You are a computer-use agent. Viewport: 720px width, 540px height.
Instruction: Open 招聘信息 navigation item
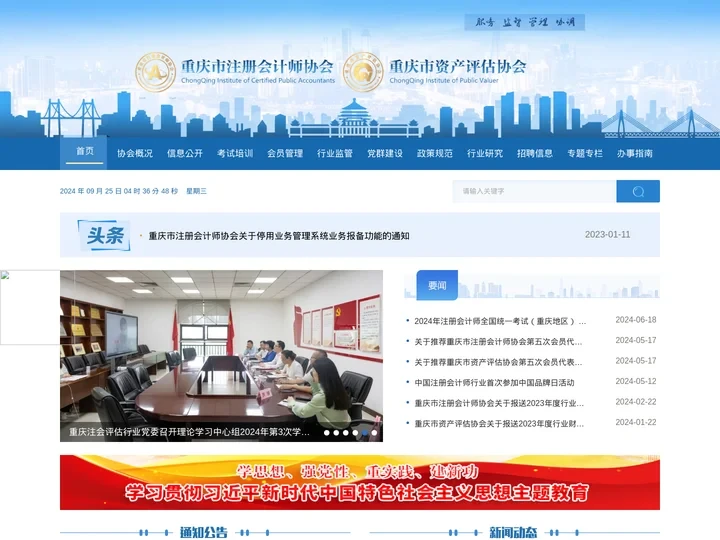(535, 153)
